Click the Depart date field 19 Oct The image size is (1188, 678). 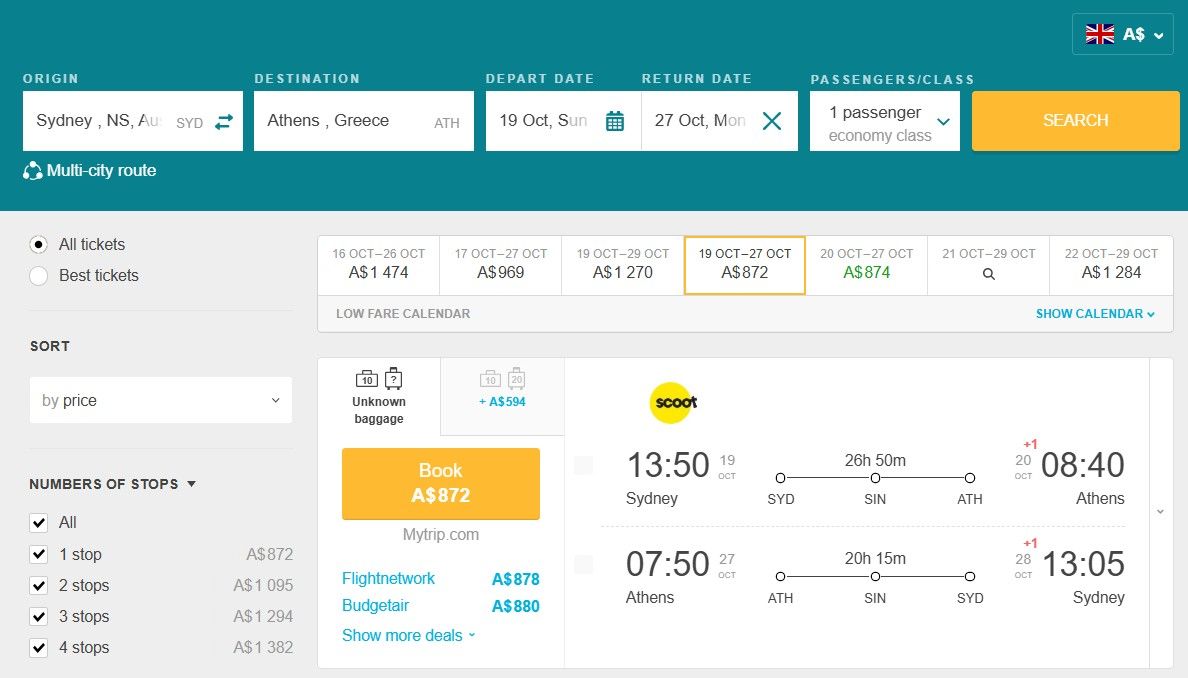click(563, 121)
